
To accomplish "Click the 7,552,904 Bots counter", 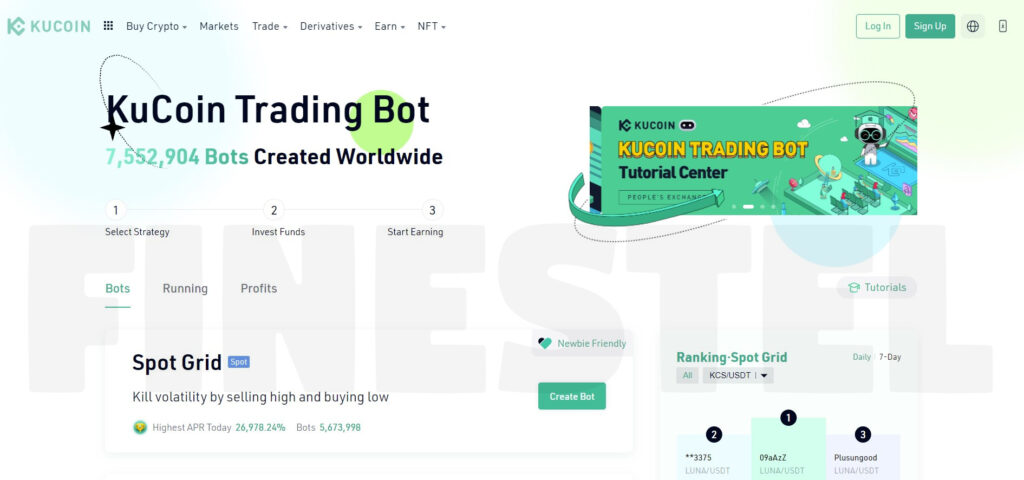I will 177,157.
